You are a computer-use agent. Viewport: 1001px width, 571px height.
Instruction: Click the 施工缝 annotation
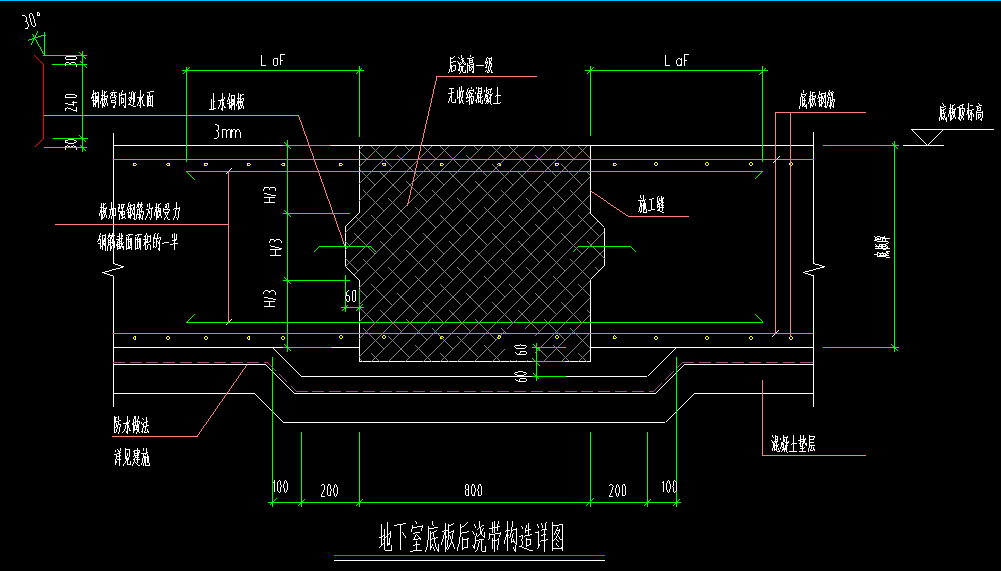pyautogui.click(x=651, y=205)
